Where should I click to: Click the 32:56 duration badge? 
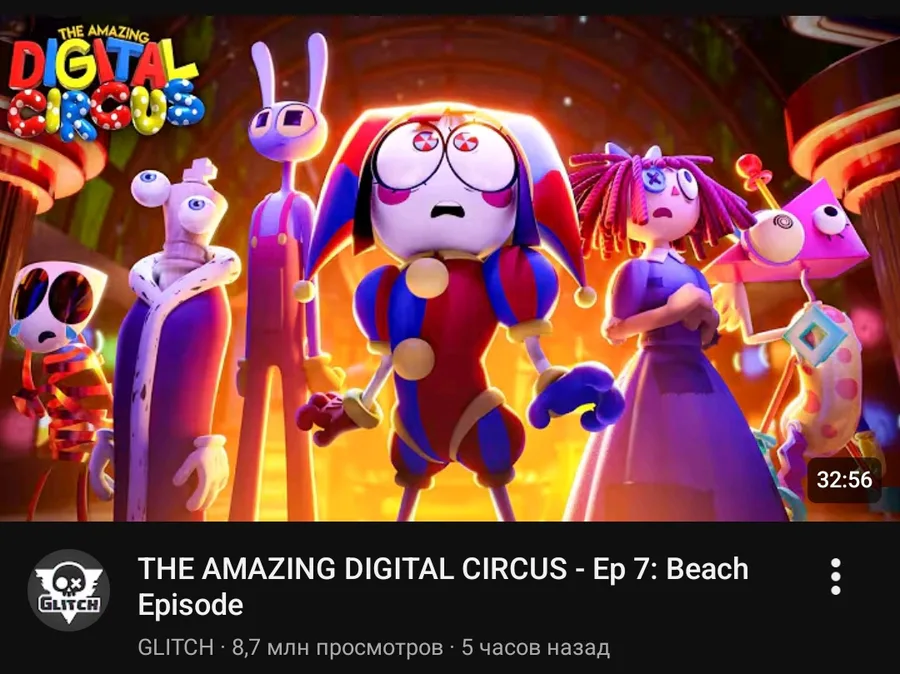844,479
